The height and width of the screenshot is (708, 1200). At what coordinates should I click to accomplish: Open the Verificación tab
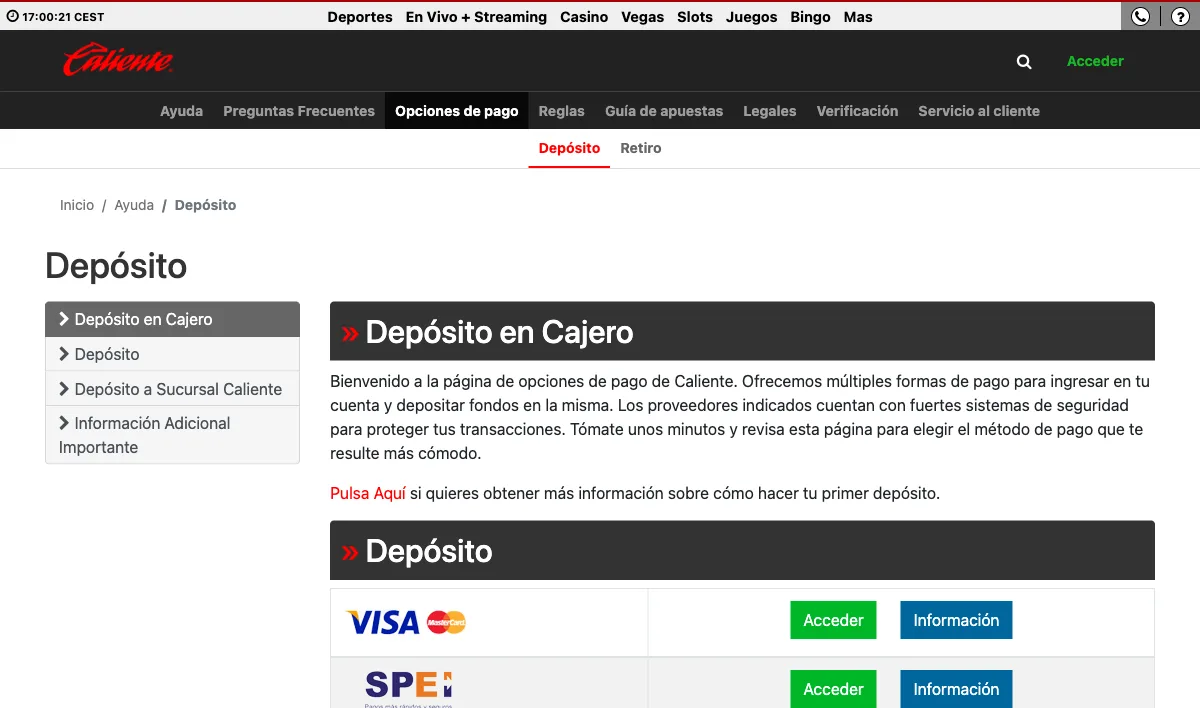pos(857,111)
